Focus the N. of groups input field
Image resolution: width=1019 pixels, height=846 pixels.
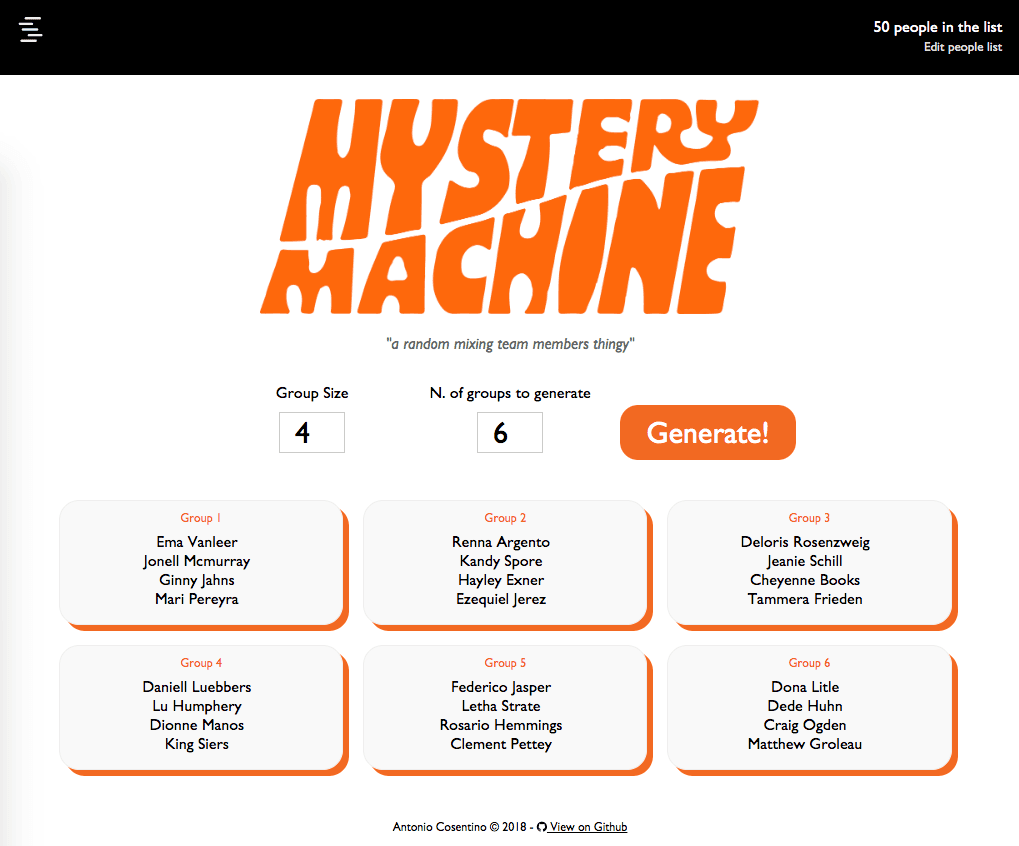[510, 433]
